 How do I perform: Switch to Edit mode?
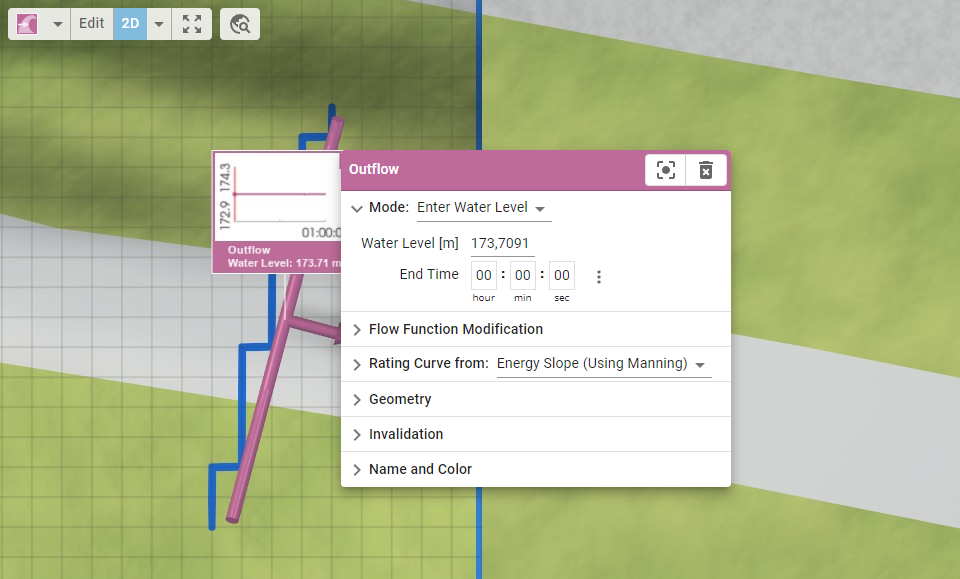(x=92, y=23)
